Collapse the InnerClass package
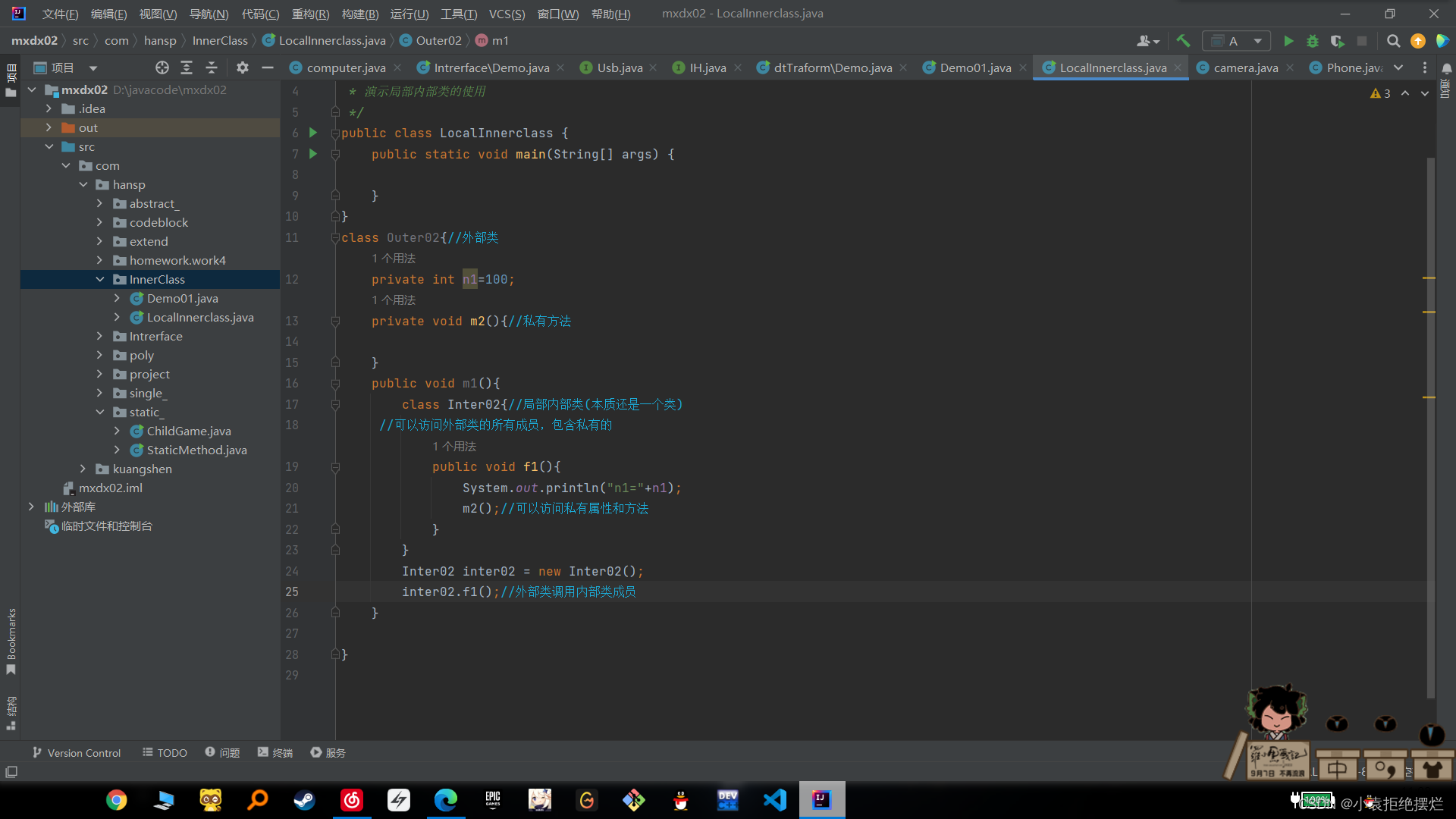This screenshot has height=819, width=1456. [99, 279]
